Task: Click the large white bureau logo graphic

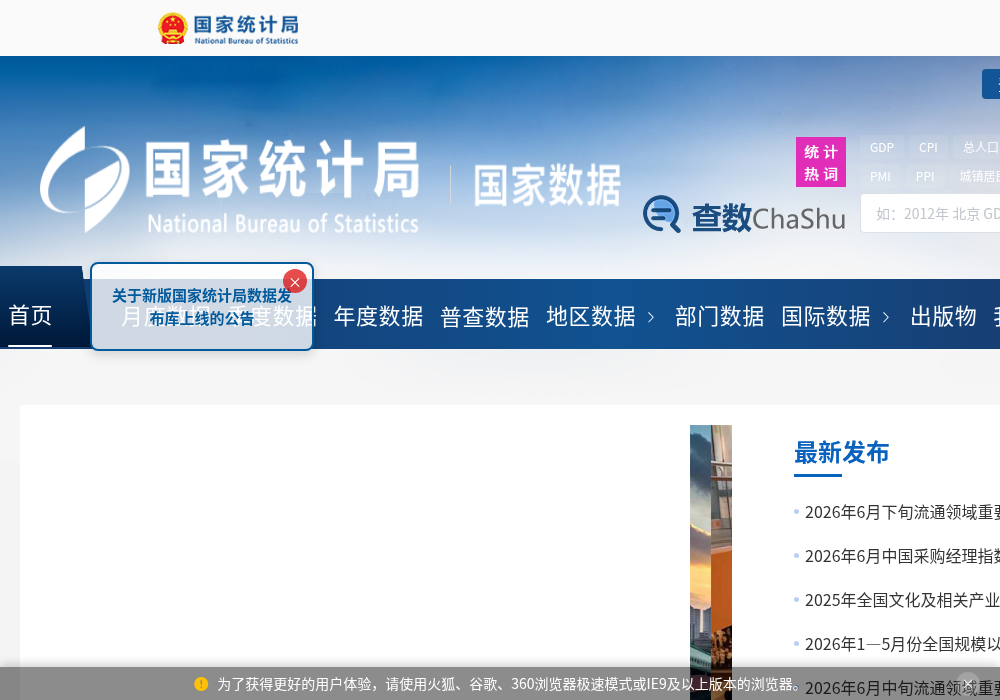Action: [85, 180]
